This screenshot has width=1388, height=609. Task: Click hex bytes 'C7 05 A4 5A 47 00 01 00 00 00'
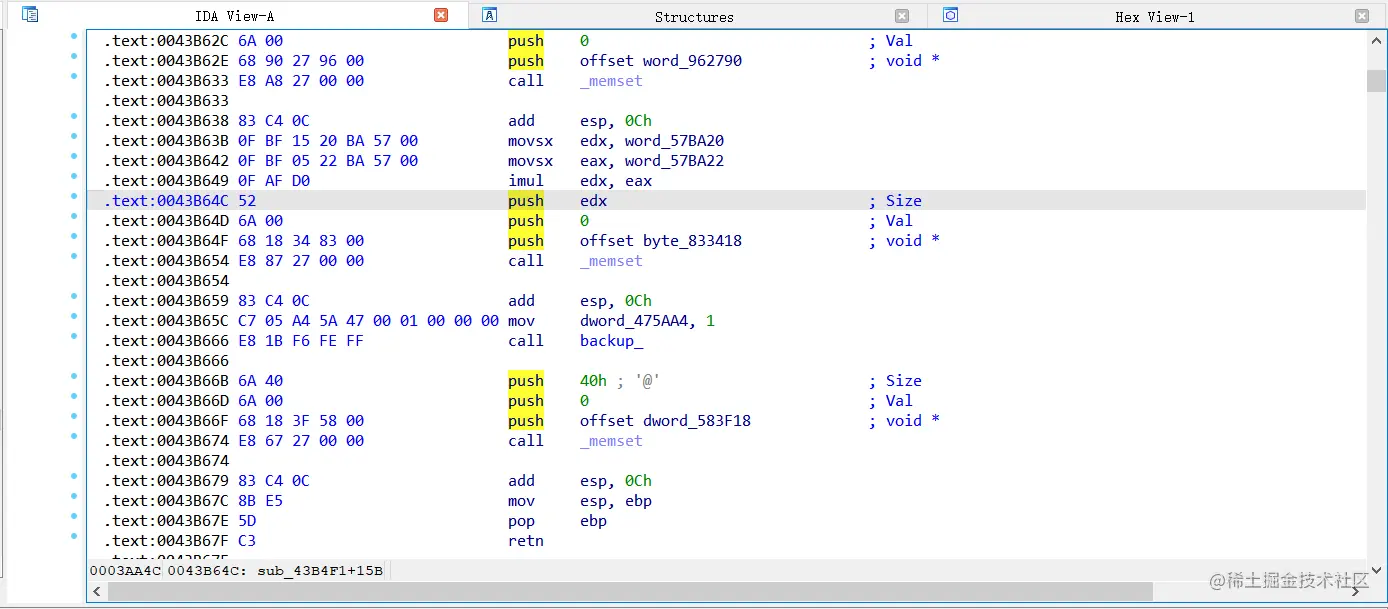pyautogui.click(x=368, y=321)
